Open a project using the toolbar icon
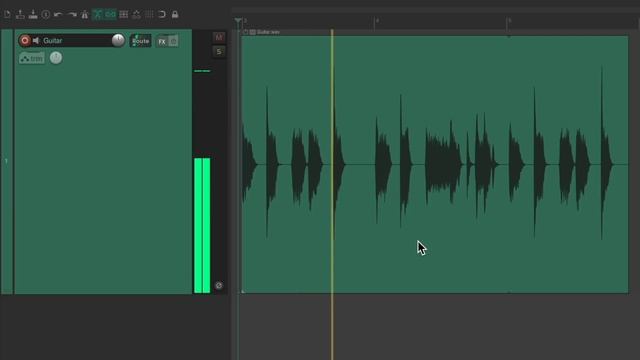 pos(20,15)
